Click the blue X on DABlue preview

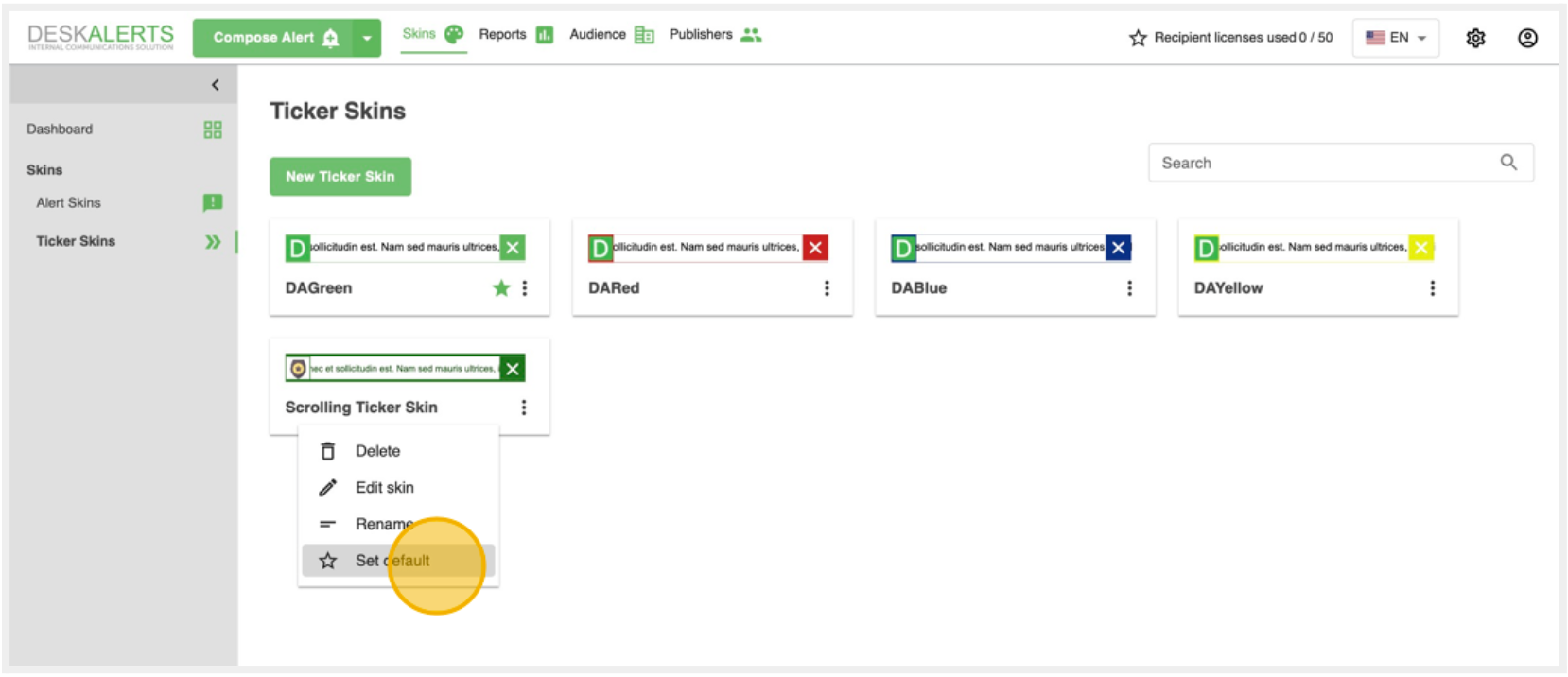click(1119, 248)
